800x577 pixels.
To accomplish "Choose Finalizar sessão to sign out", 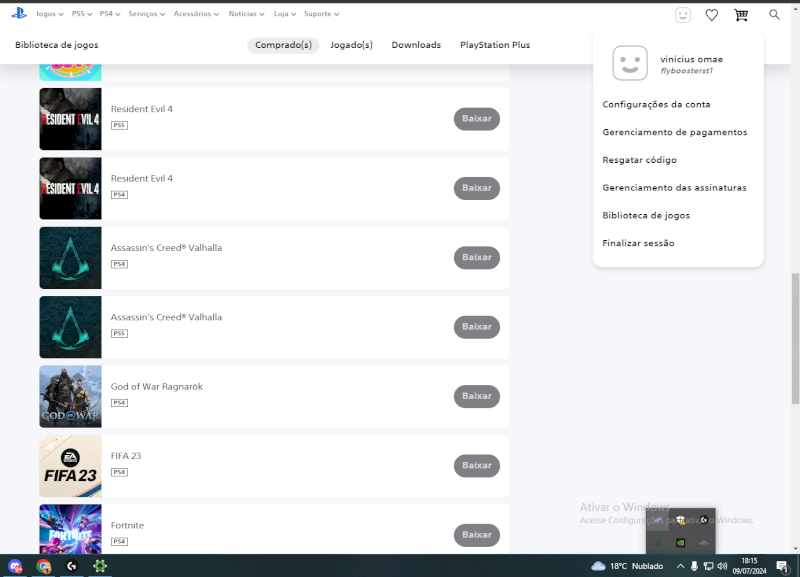I will (x=638, y=243).
